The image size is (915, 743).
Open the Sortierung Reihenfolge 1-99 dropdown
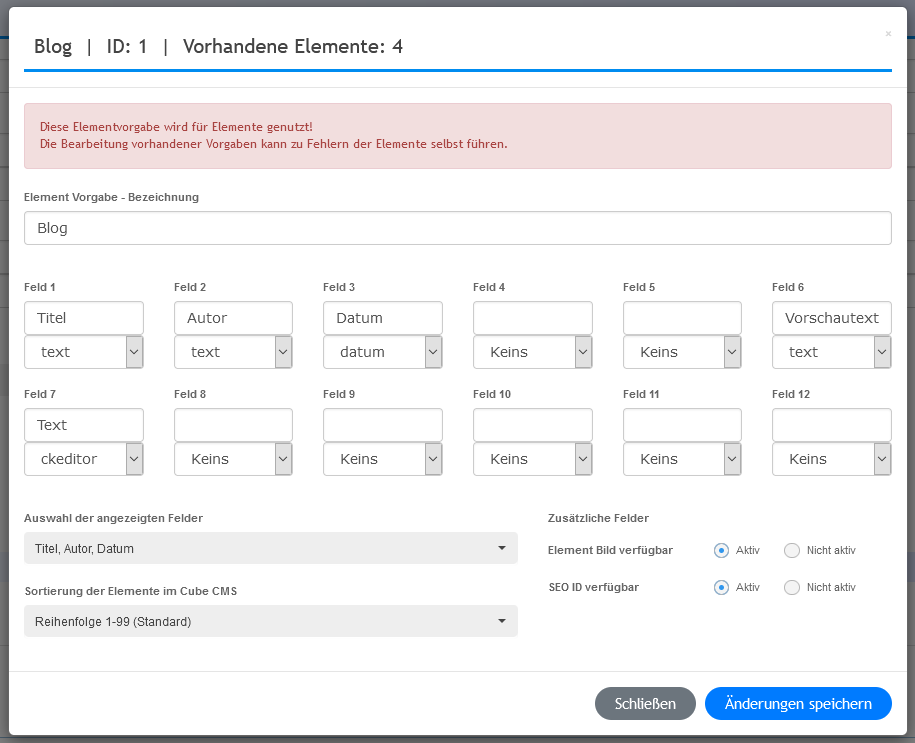tap(271, 621)
